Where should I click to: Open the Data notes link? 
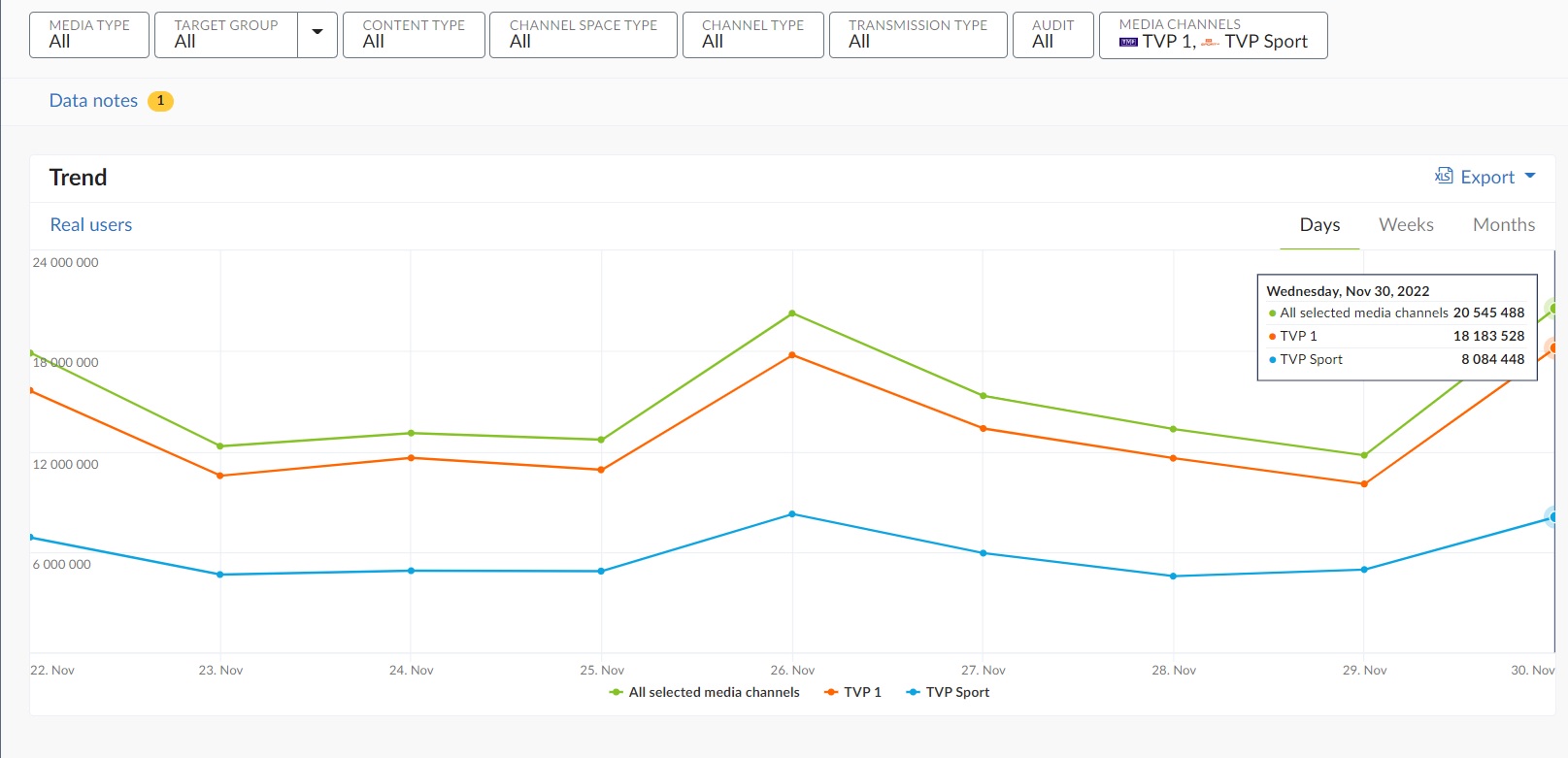(93, 101)
